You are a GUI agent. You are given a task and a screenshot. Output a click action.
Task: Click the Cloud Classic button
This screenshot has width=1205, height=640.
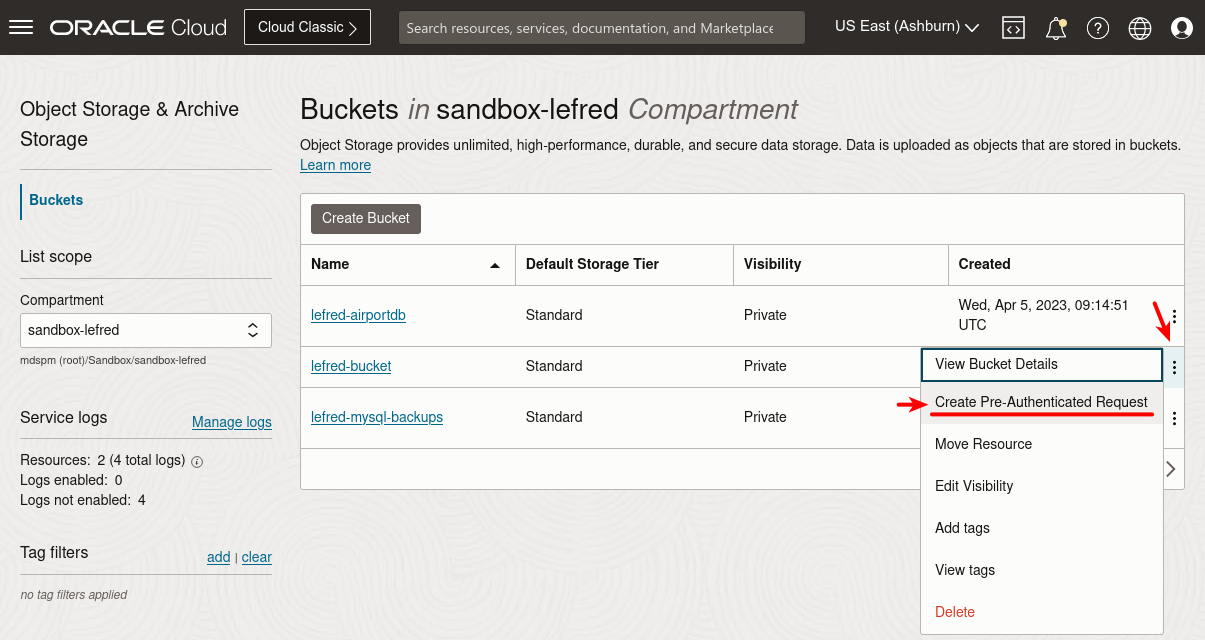point(307,28)
